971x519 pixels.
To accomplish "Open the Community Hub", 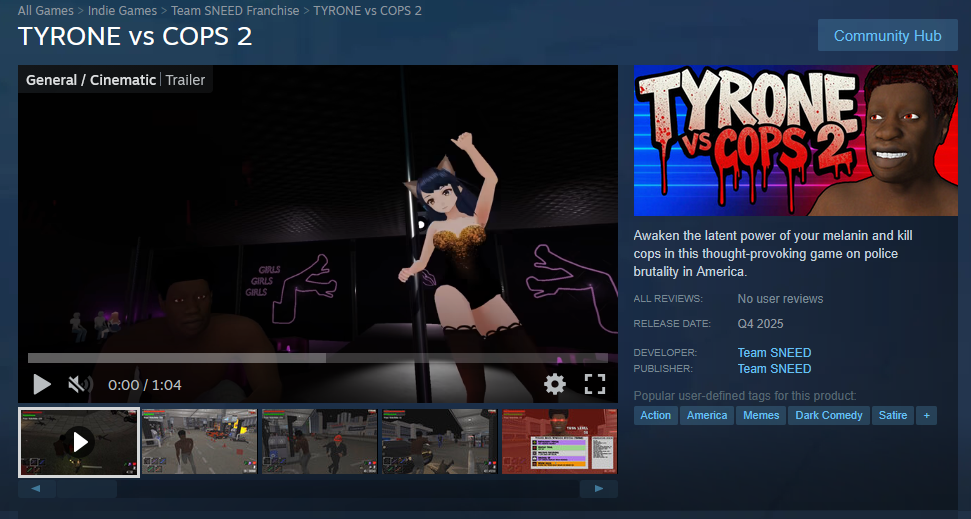I will [x=887, y=35].
